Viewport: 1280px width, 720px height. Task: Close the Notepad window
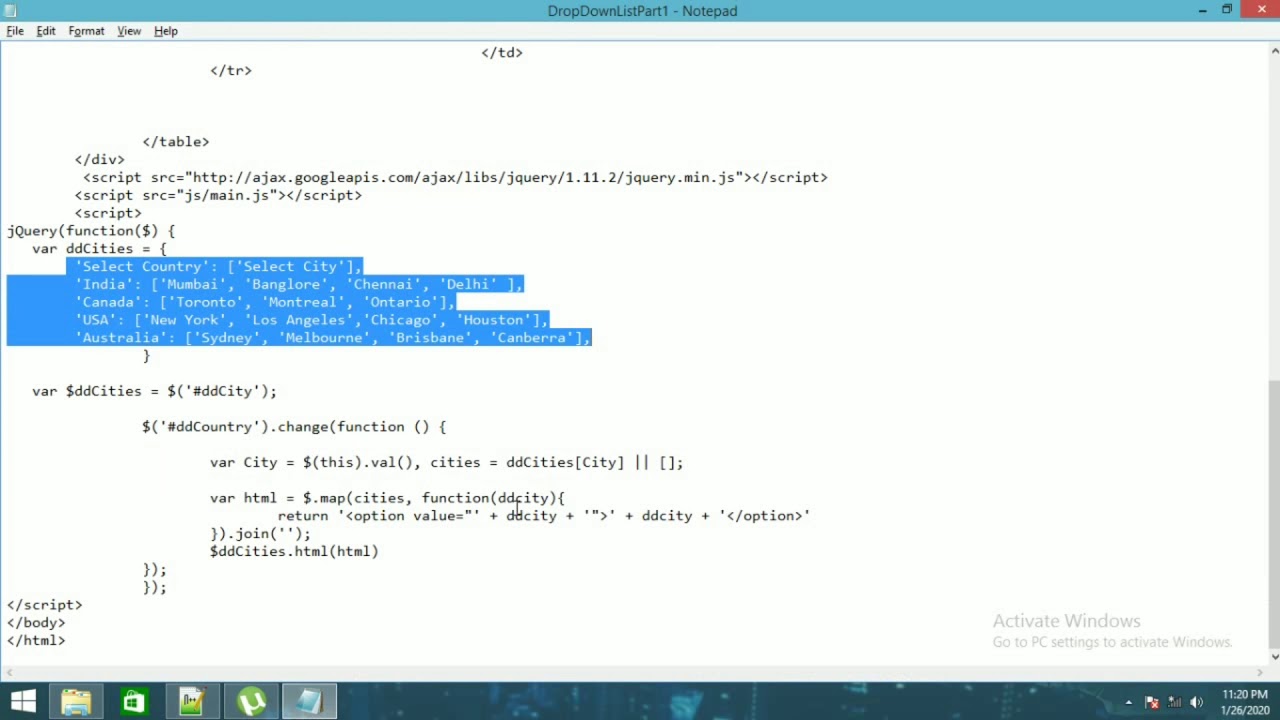(x=1261, y=10)
